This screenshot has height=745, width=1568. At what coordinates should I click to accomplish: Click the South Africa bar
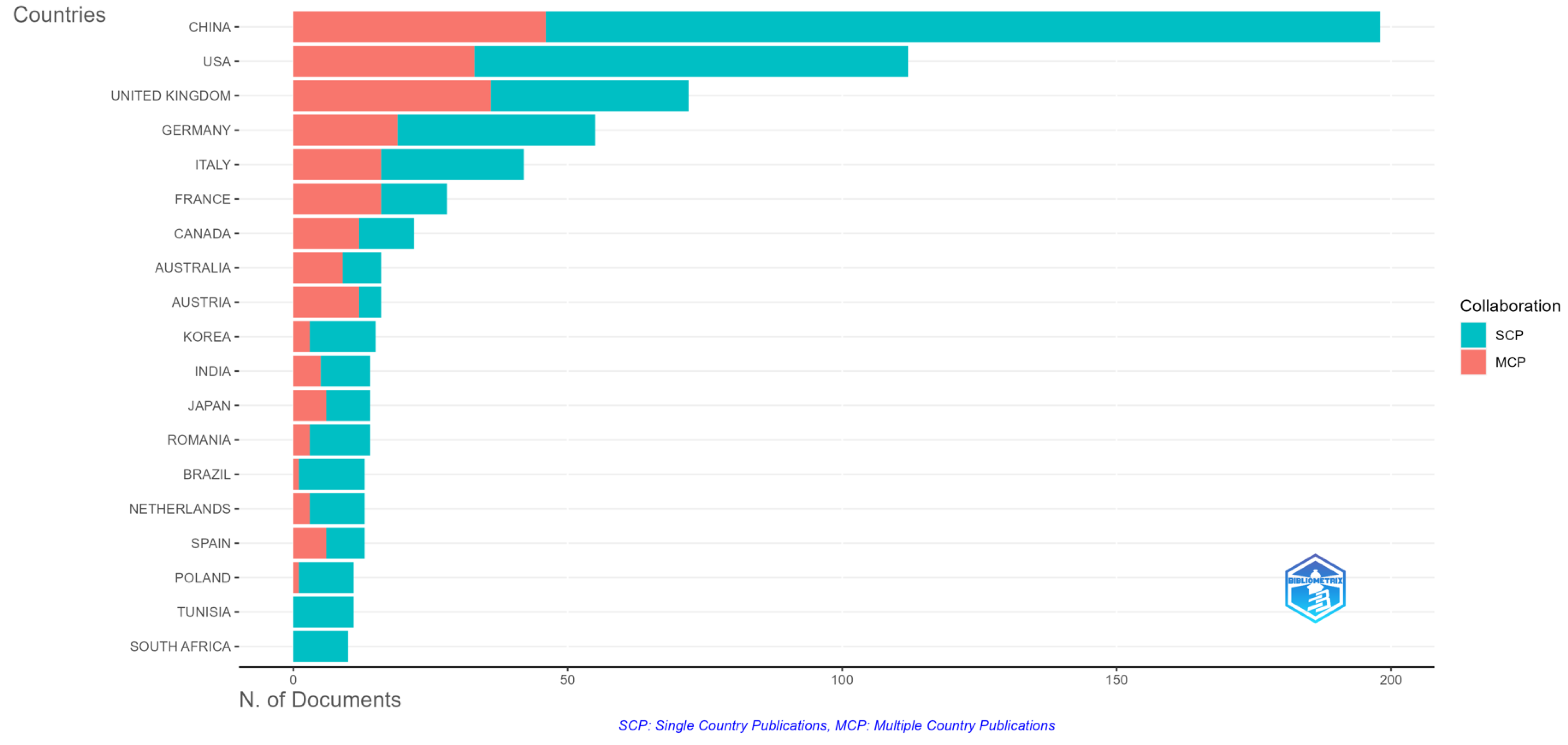(320, 646)
